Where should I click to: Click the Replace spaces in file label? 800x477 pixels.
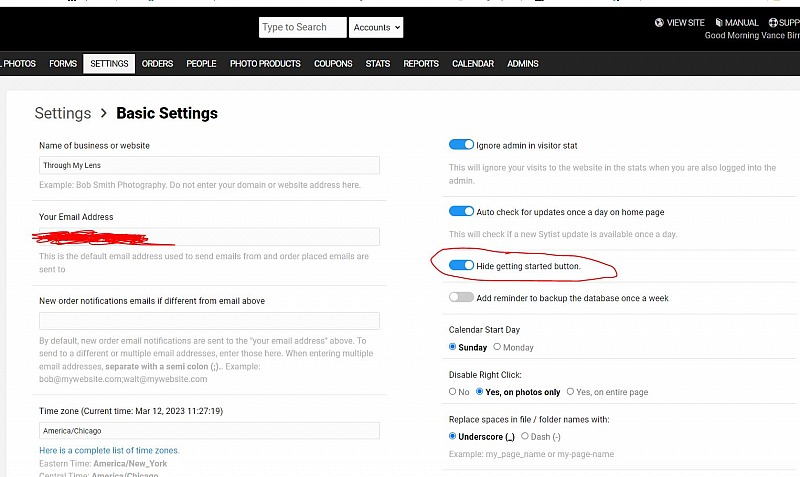[x=529, y=419]
